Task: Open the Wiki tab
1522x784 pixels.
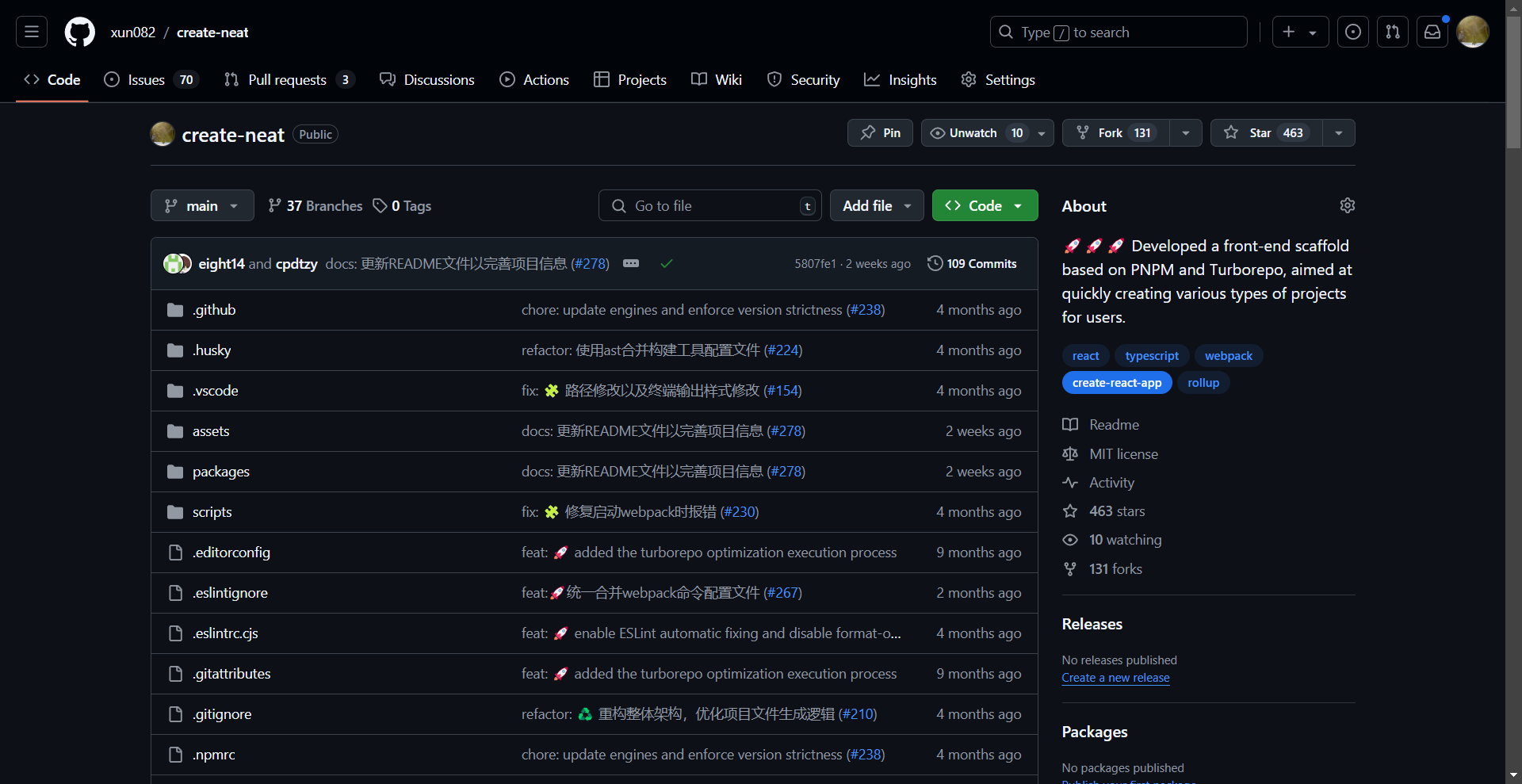Action: 717,79
